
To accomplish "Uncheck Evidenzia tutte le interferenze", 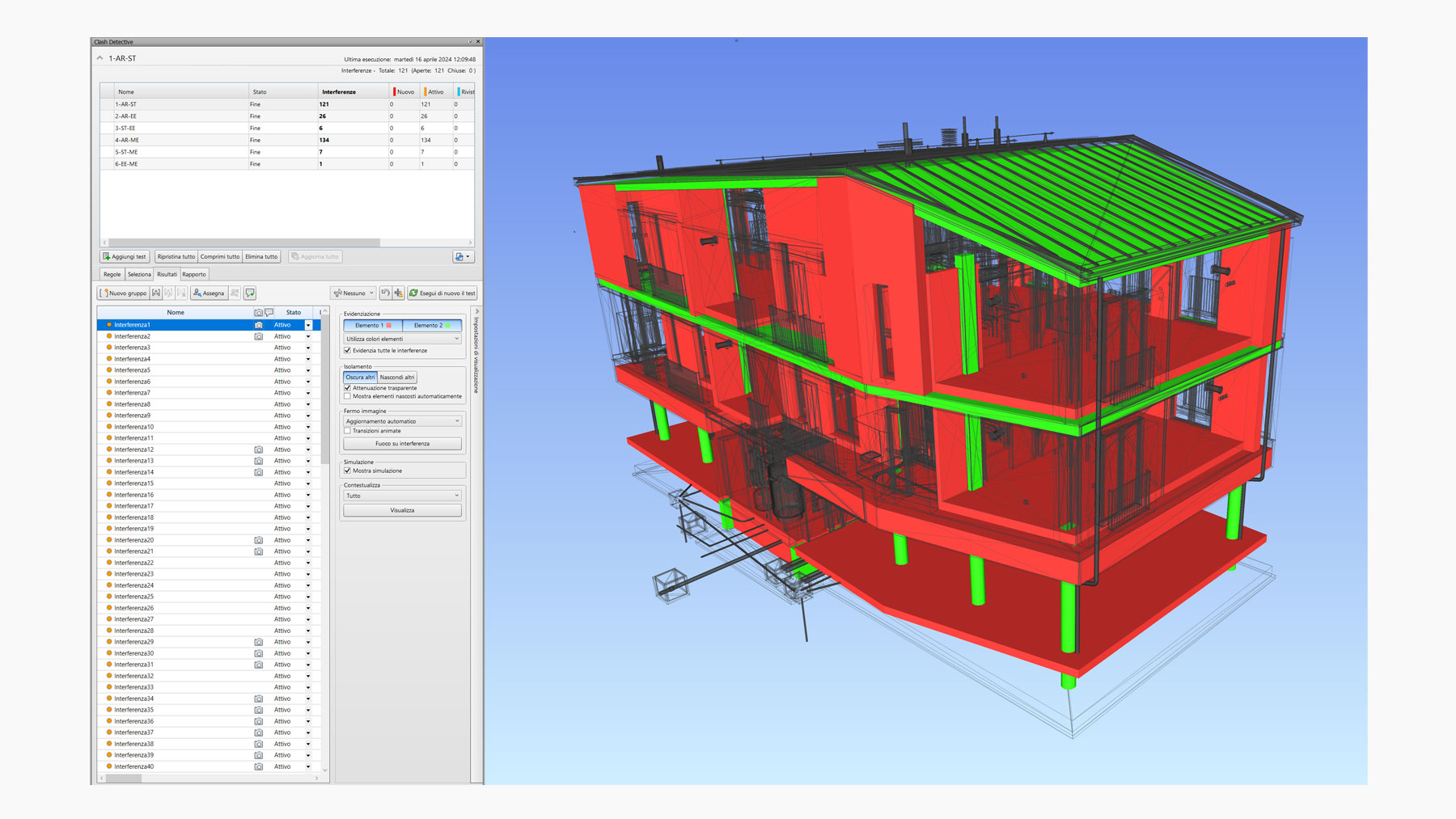I will 348,351.
